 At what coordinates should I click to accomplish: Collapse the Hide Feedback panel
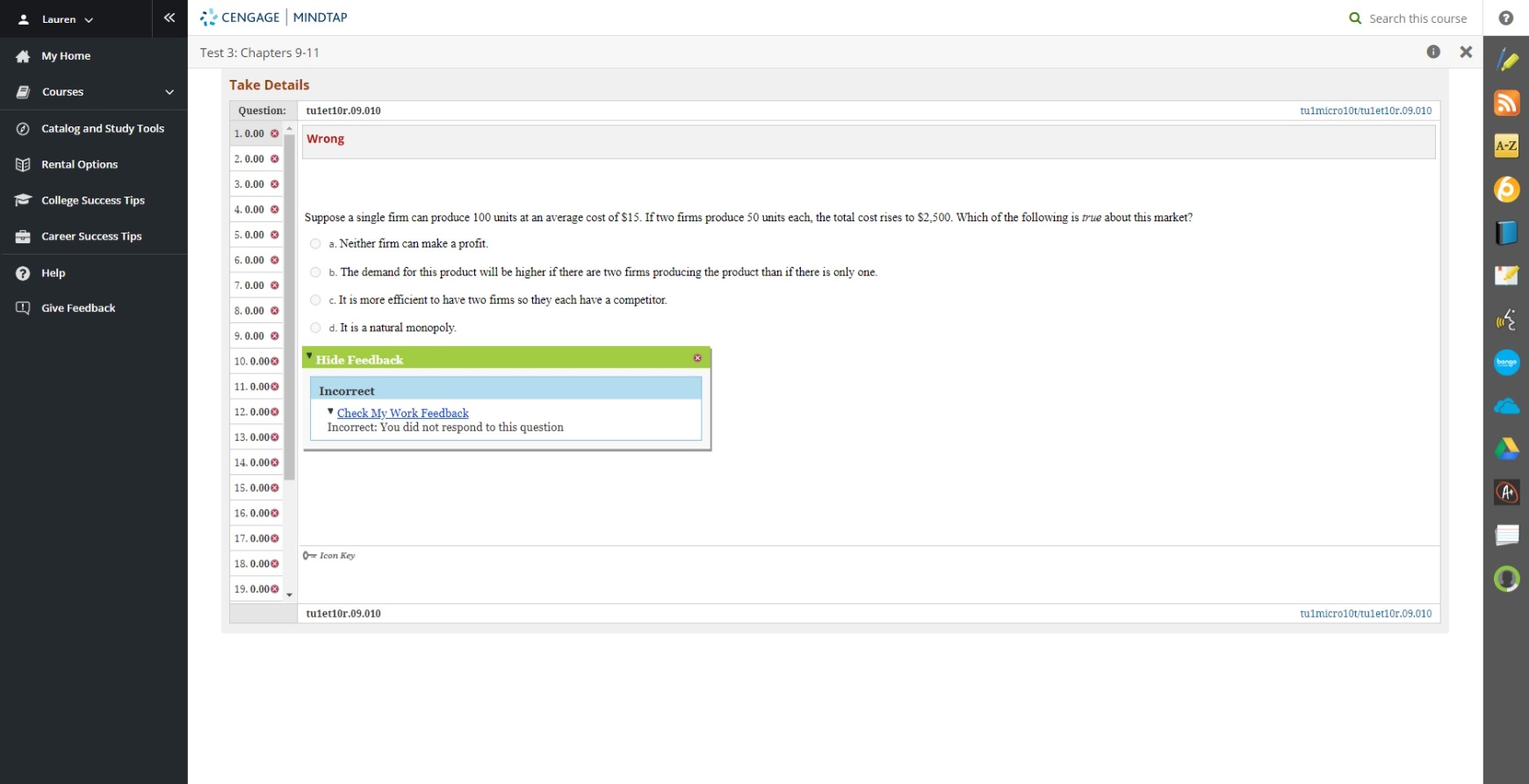tap(359, 359)
